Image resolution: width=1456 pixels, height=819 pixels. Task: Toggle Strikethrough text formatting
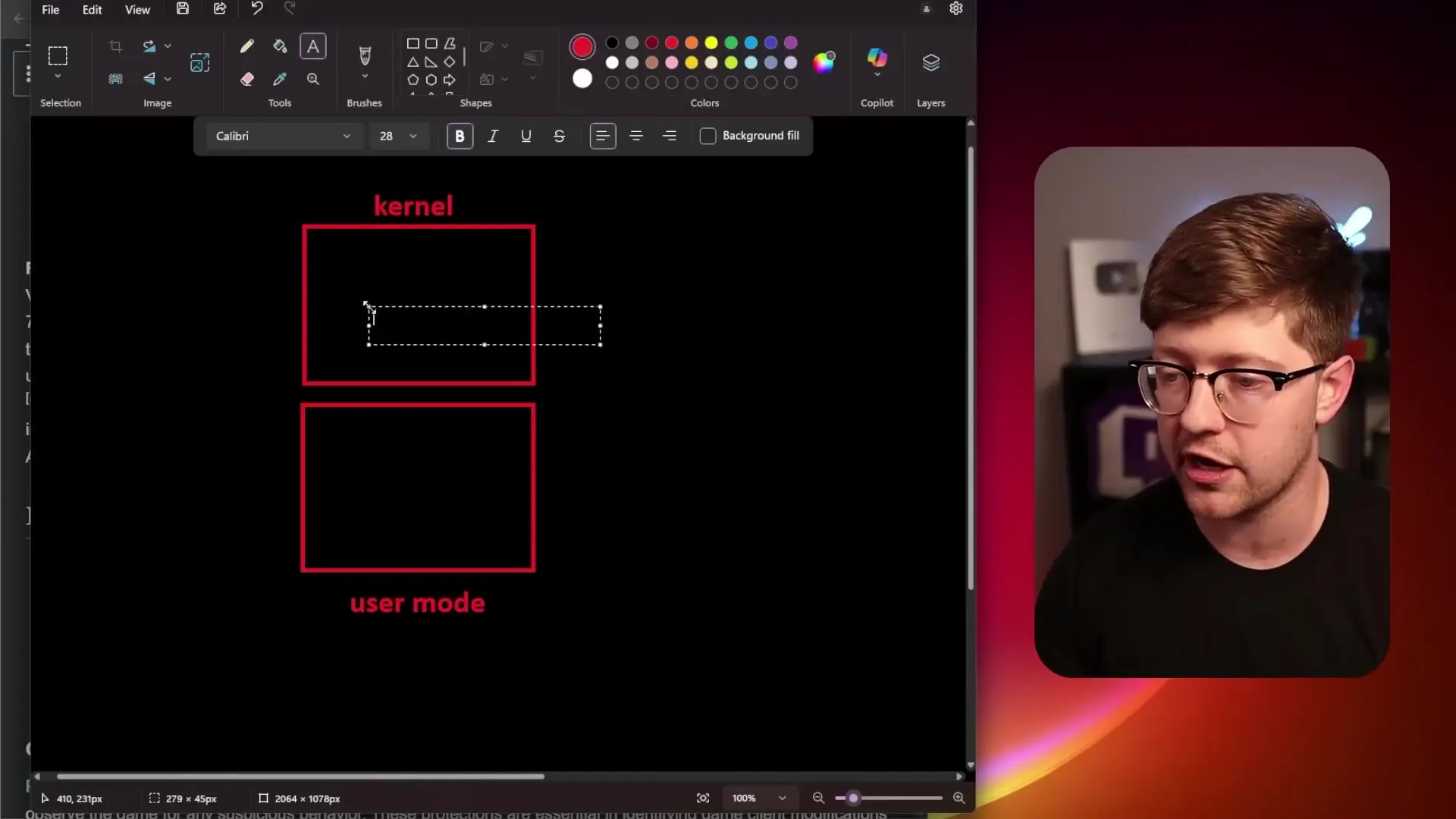click(x=560, y=136)
